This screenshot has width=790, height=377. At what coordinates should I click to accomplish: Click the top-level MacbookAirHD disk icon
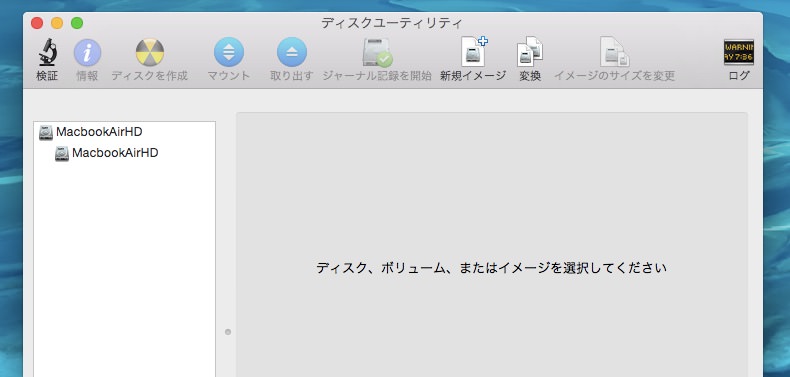tap(46, 133)
